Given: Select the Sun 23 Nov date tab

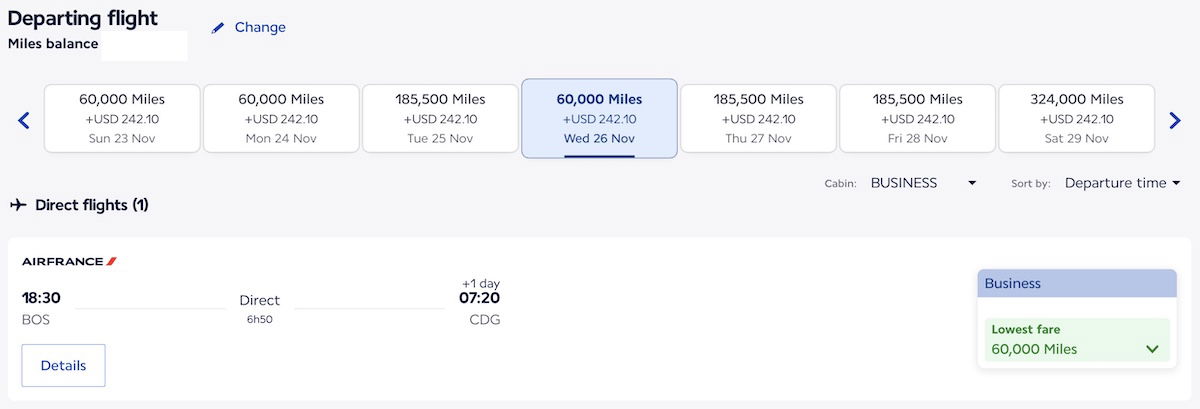Looking at the screenshot, I should point(122,119).
